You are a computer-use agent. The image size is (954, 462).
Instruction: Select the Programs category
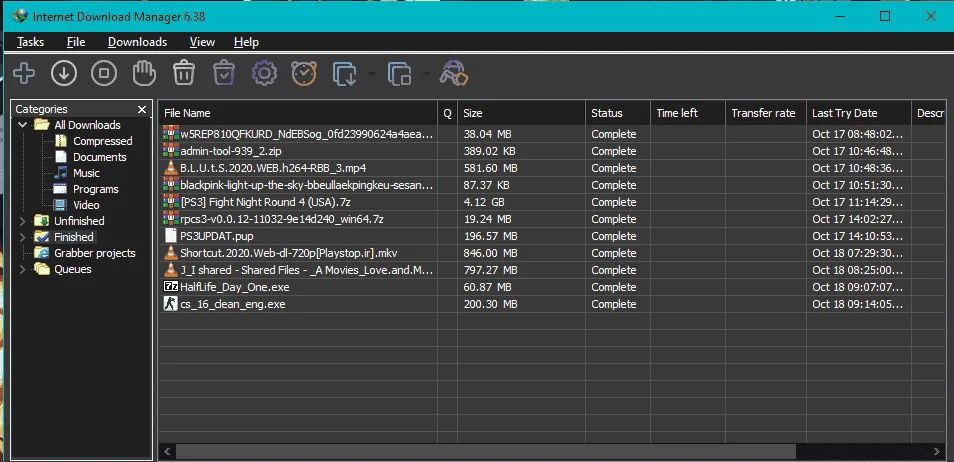pos(96,189)
